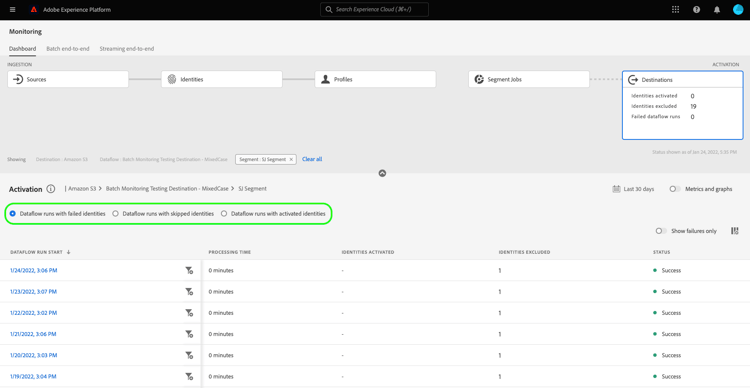Focus the Search Experience Cloud field
The height and width of the screenshot is (388, 750).
tap(375, 10)
